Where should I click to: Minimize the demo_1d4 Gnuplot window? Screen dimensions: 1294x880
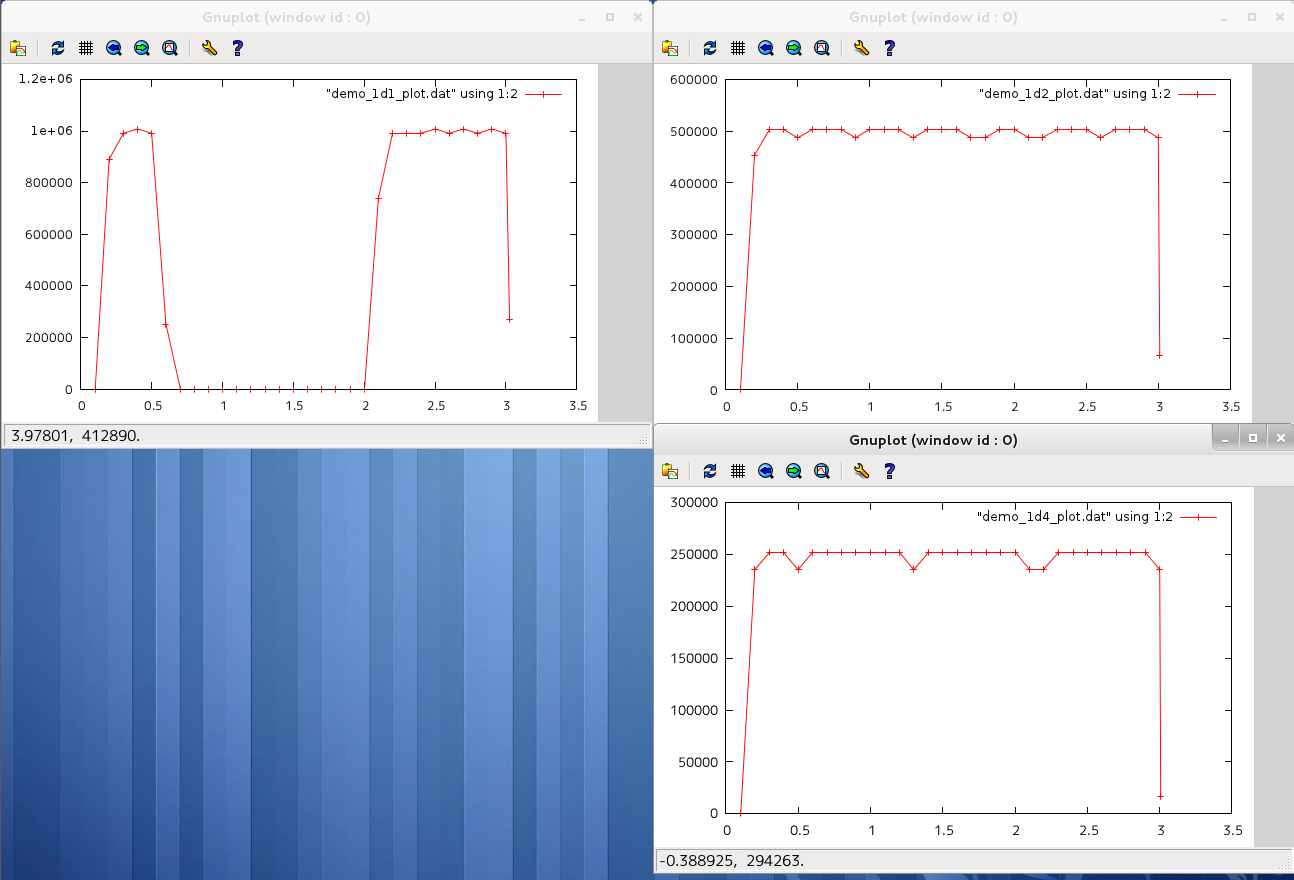coord(1224,437)
